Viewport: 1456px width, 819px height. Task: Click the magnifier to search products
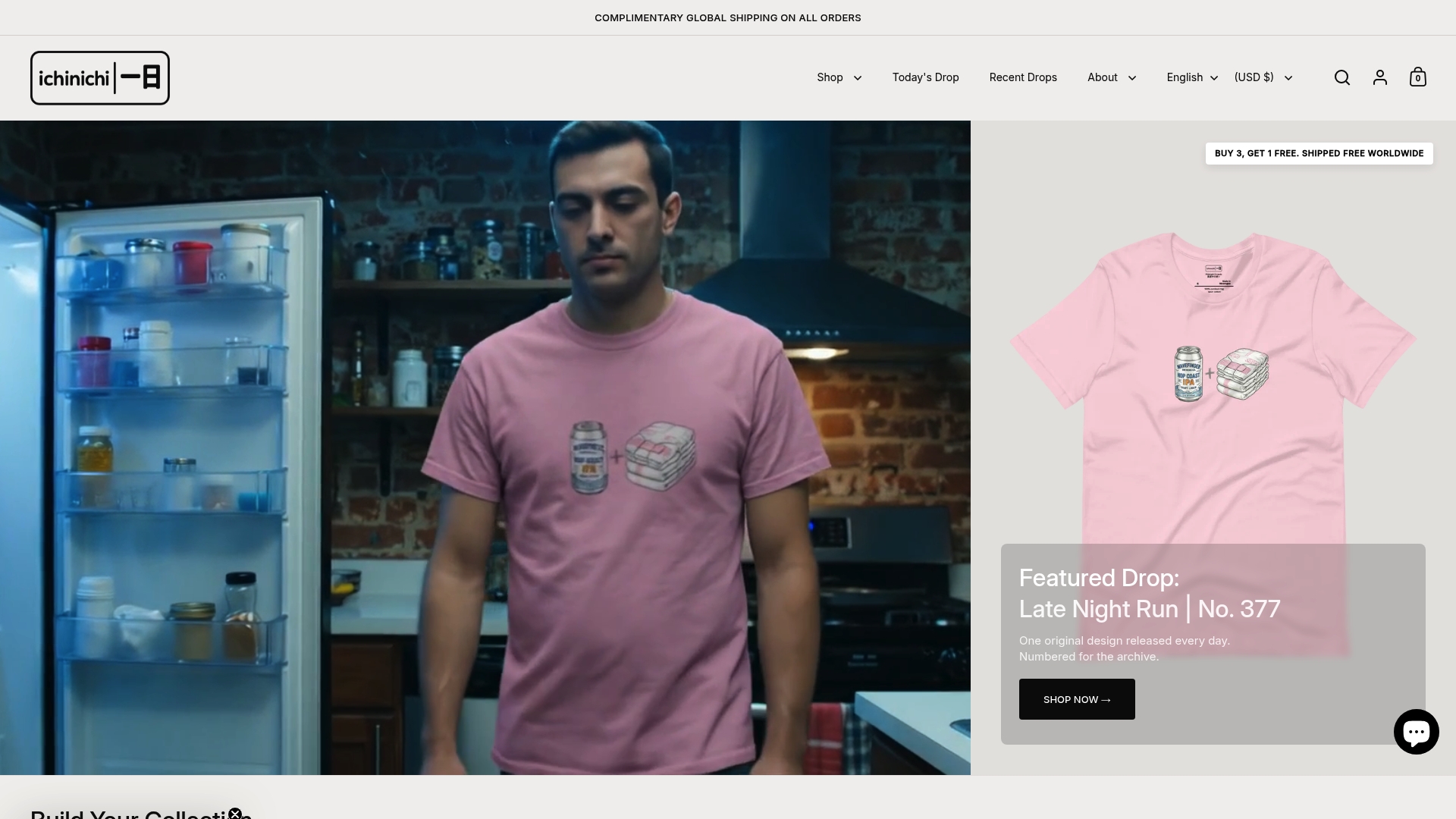tap(1342, 77)
